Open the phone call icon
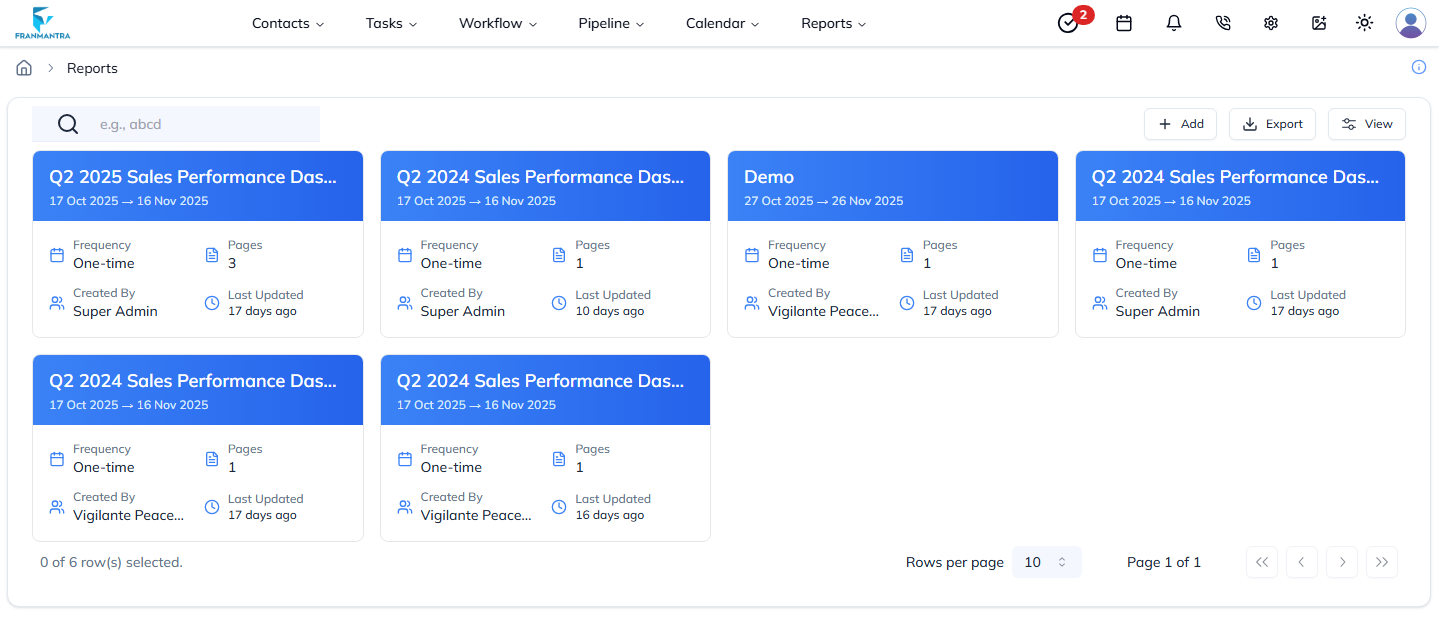This screenshot has height=620, width=1439. [1222, 23]
